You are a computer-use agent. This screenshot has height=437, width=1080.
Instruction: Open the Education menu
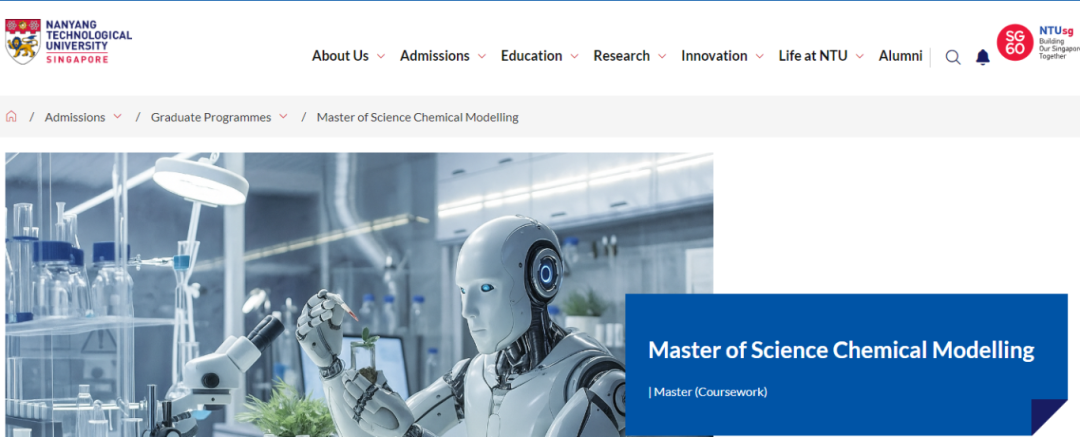[531, 56]
